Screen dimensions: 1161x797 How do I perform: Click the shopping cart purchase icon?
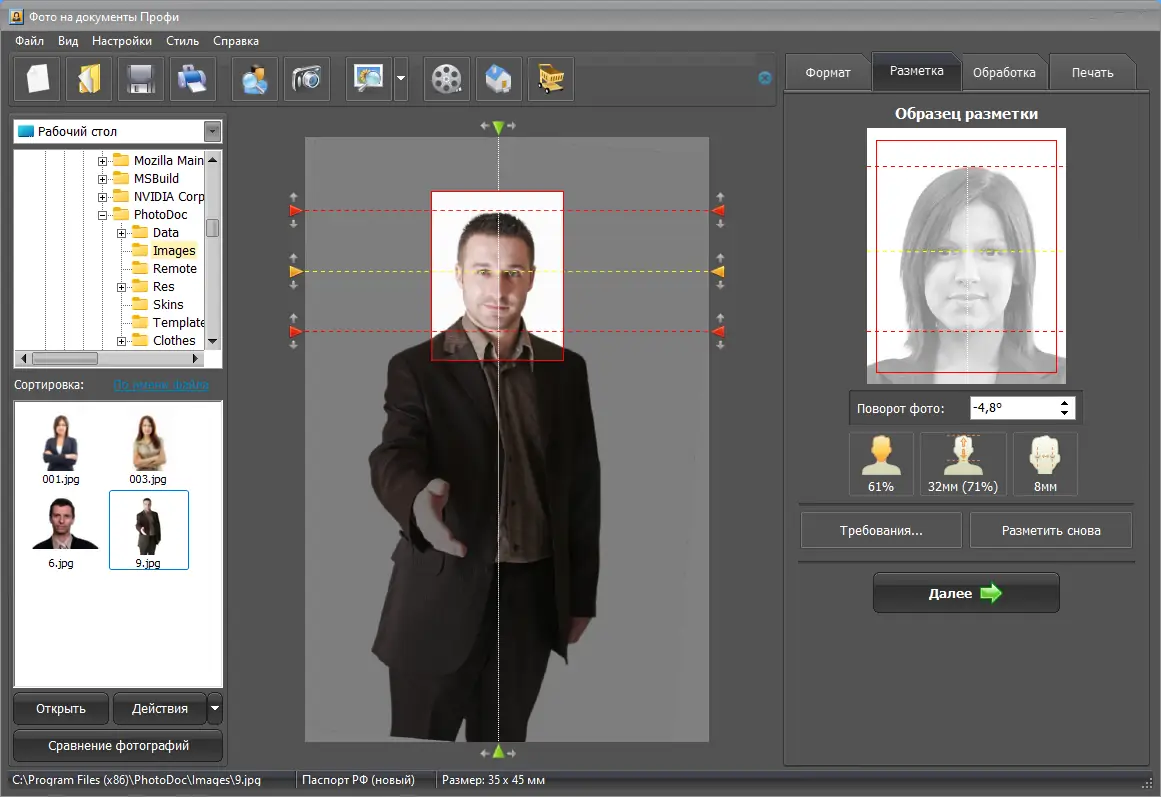[551, 79]
